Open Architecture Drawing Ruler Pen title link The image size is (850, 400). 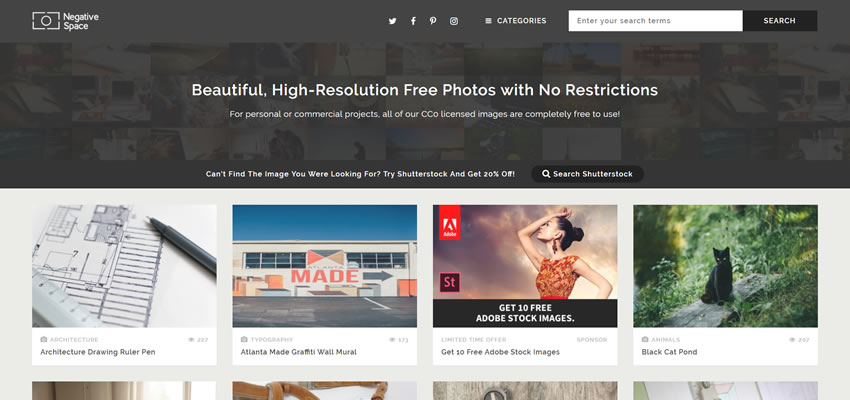point(98,352)
